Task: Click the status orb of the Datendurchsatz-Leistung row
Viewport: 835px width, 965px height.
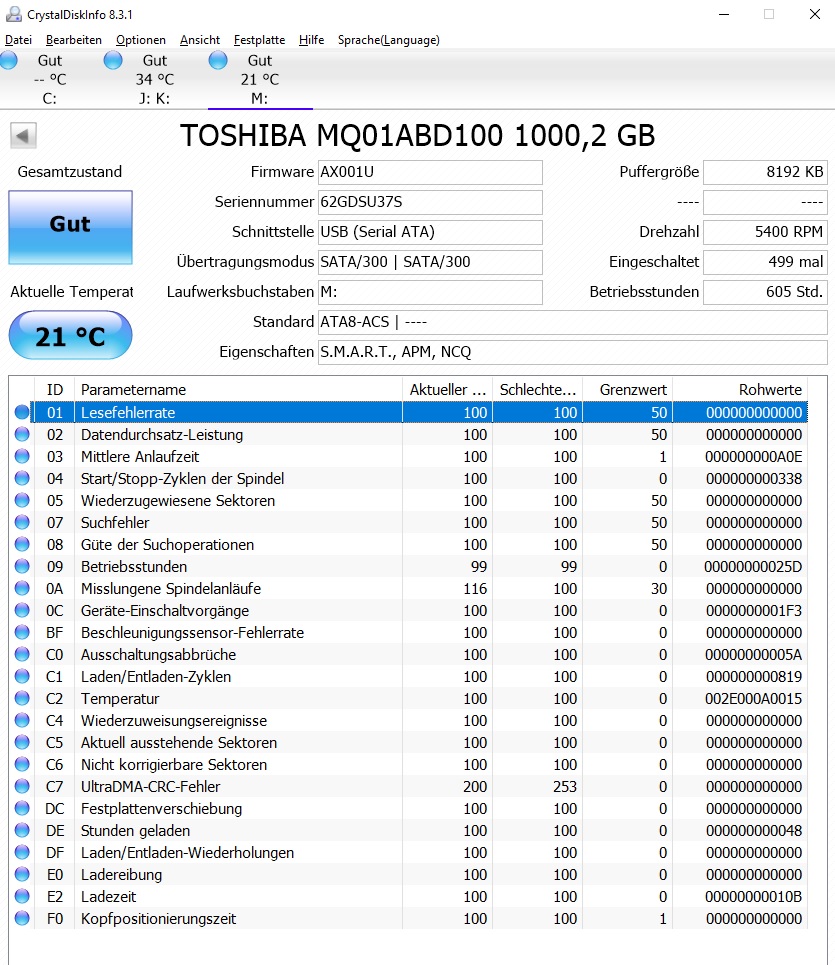Action: [x=22, y=434]
